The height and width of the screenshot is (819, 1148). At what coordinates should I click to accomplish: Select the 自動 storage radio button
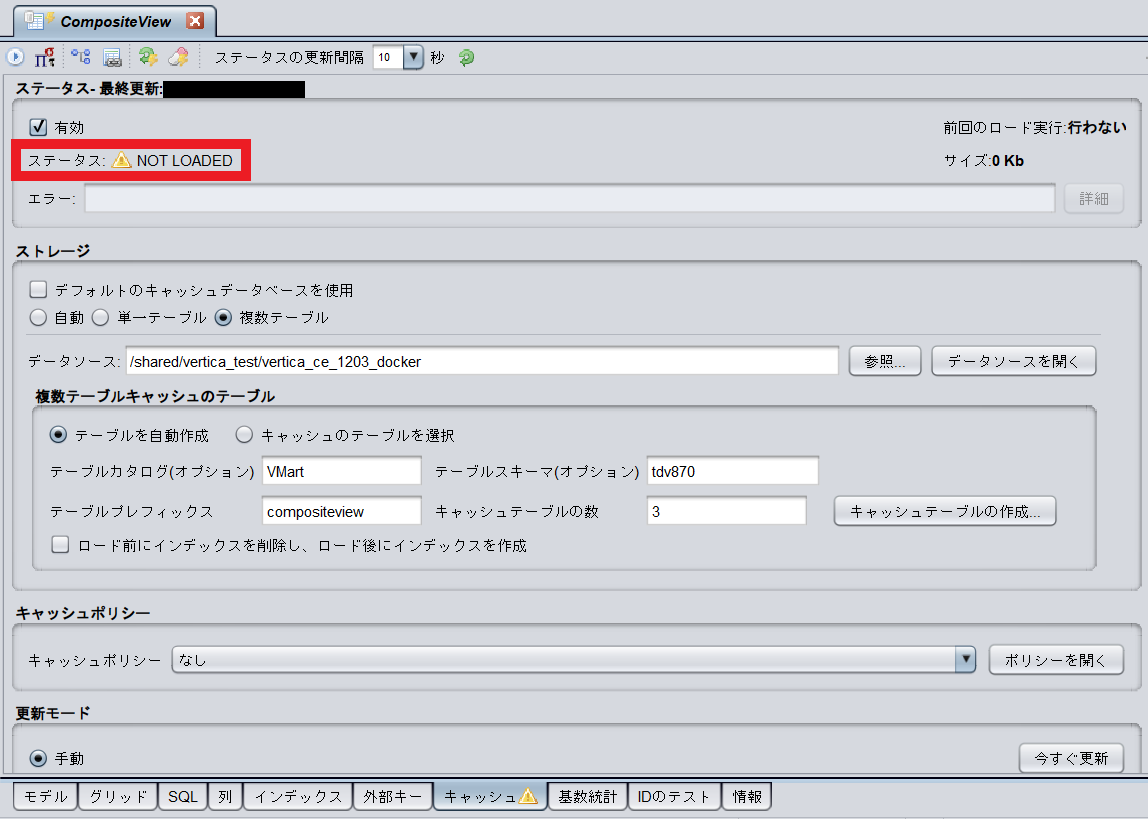(38, 318)
